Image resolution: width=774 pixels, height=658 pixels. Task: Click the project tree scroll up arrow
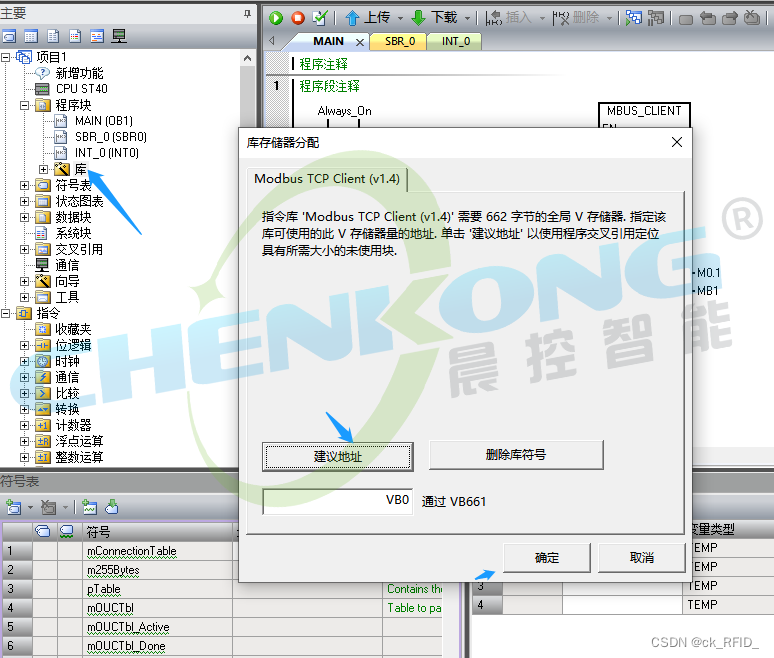click(x=247, y=58)
